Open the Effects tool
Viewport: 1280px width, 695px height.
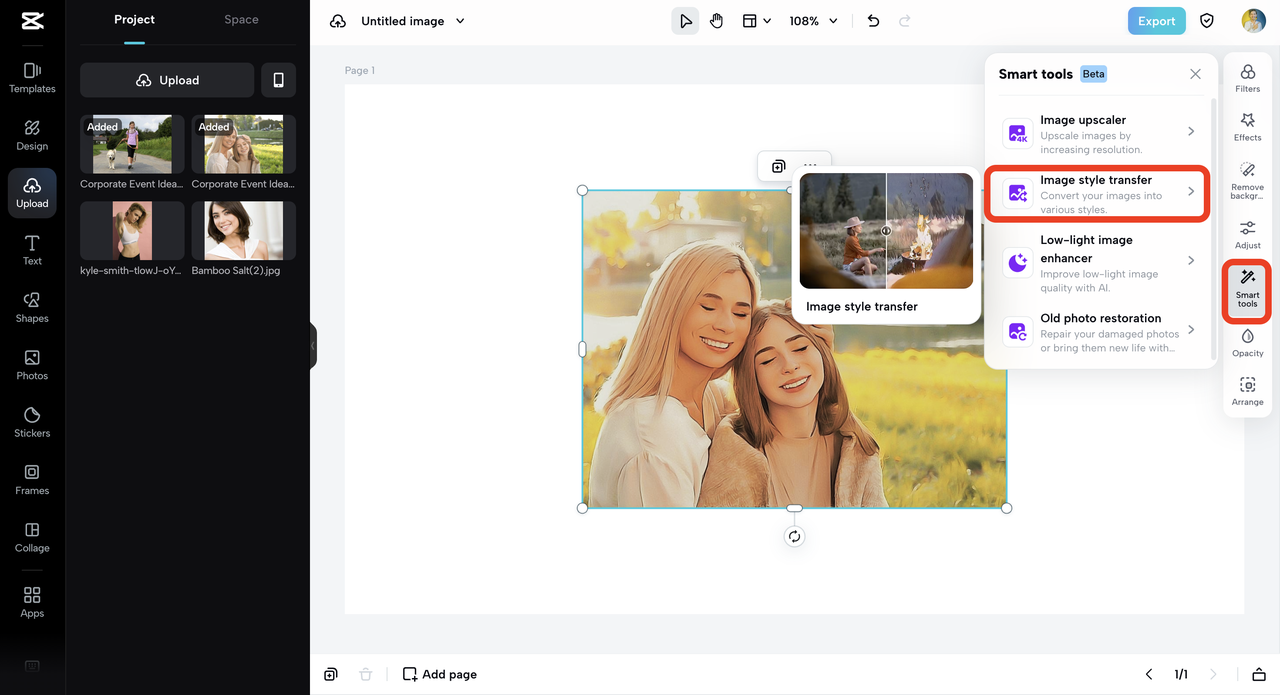(1247, 126)
